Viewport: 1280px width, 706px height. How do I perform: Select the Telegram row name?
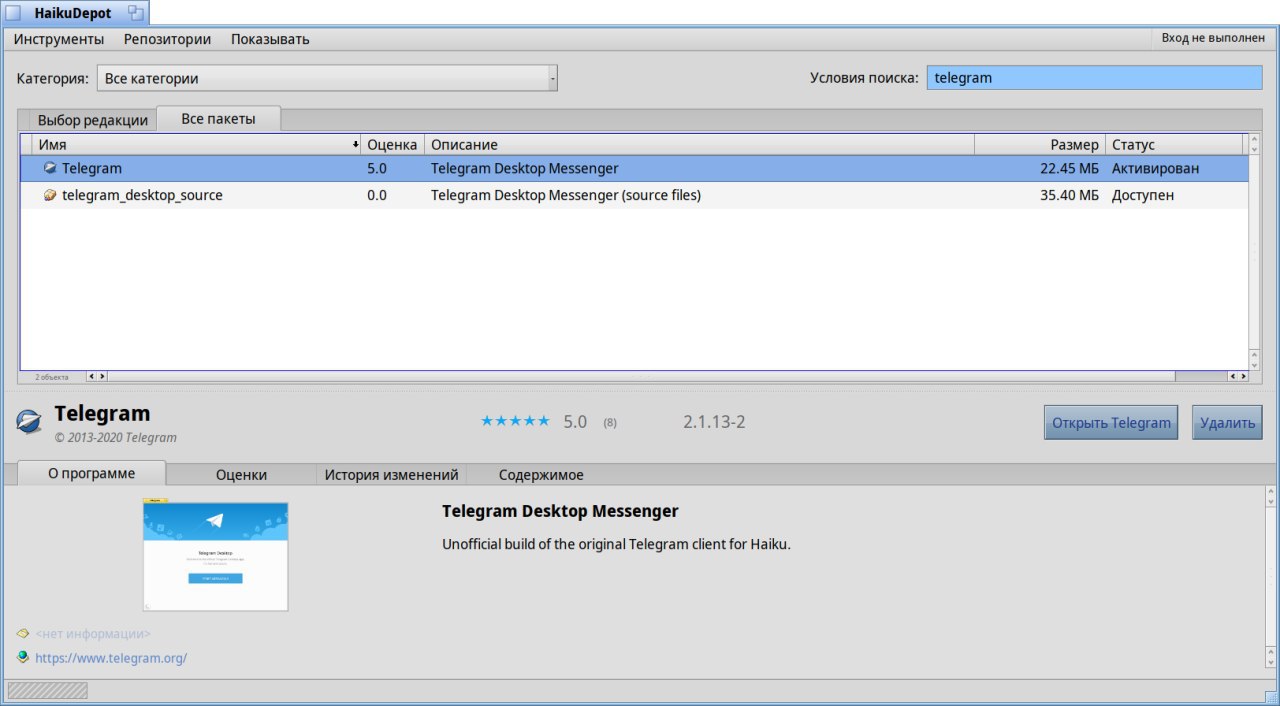(92, 169)
